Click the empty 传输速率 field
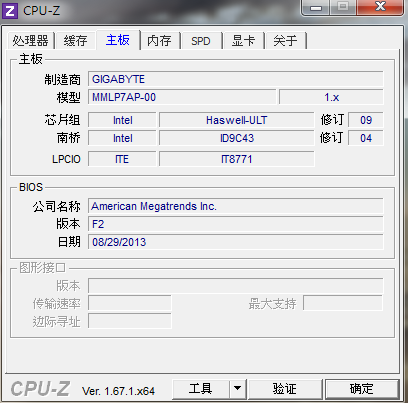408x403 pixels. click(x=130, y=303)
